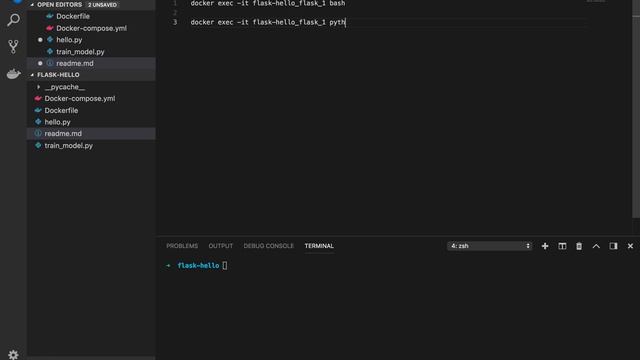This screenshot has height=360, width=640.
Task: Open hello.py in FLASK-HELLO folder
Action: [x=58, y=122]
